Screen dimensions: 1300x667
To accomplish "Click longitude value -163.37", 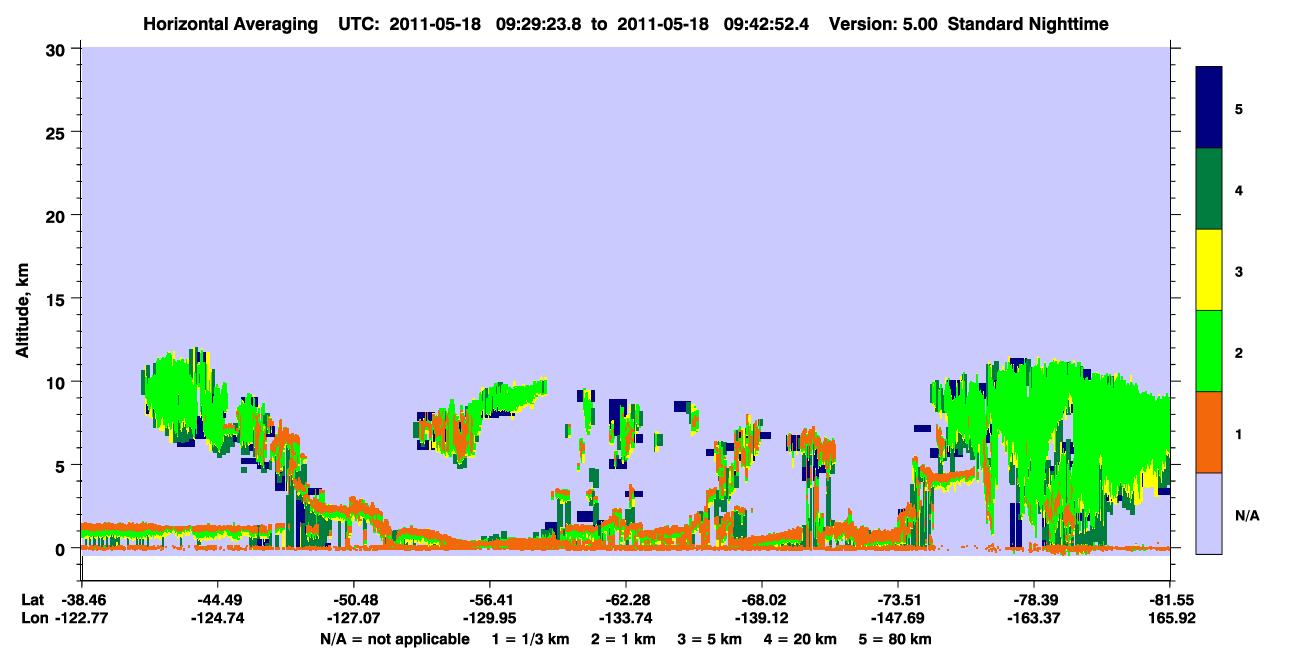I will [1034, 618].
